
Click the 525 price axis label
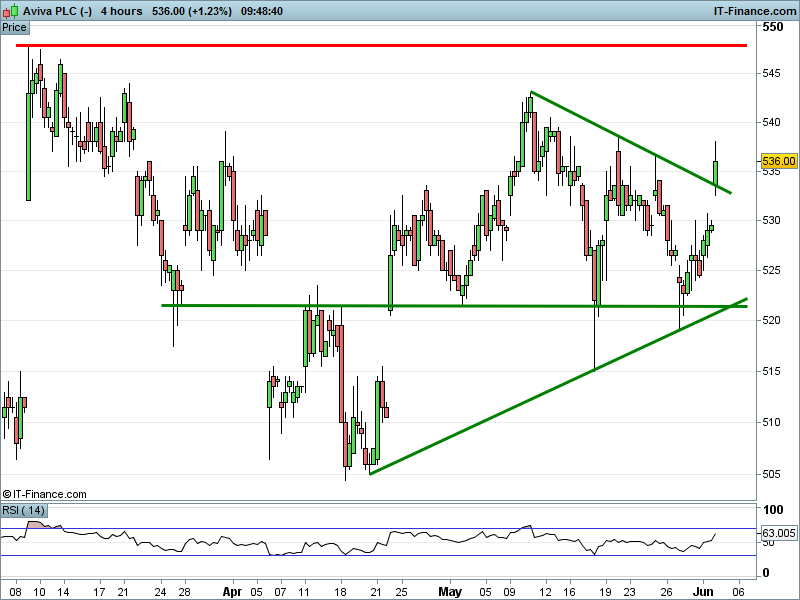point(771,270)
